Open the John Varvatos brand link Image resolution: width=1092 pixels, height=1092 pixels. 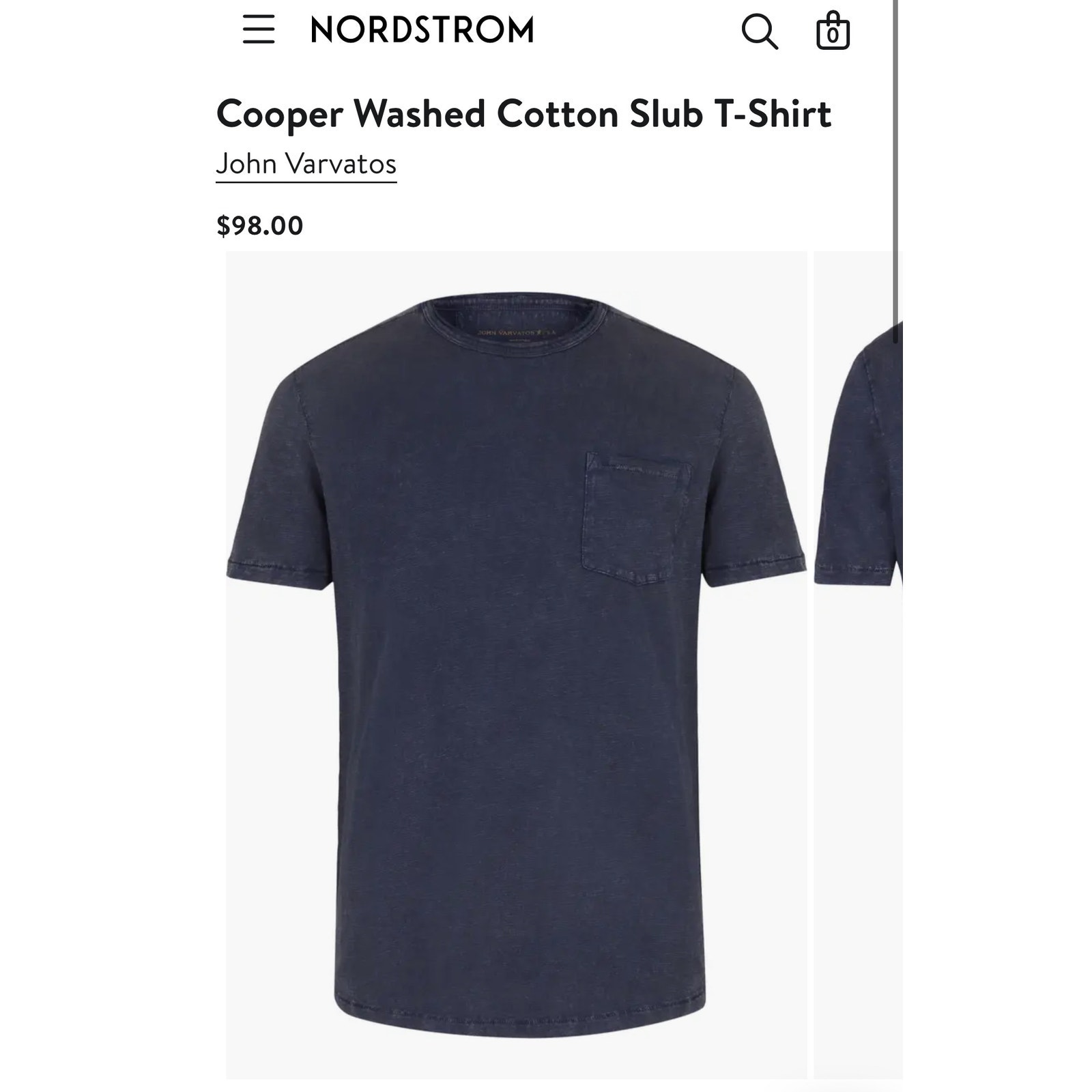306,164
